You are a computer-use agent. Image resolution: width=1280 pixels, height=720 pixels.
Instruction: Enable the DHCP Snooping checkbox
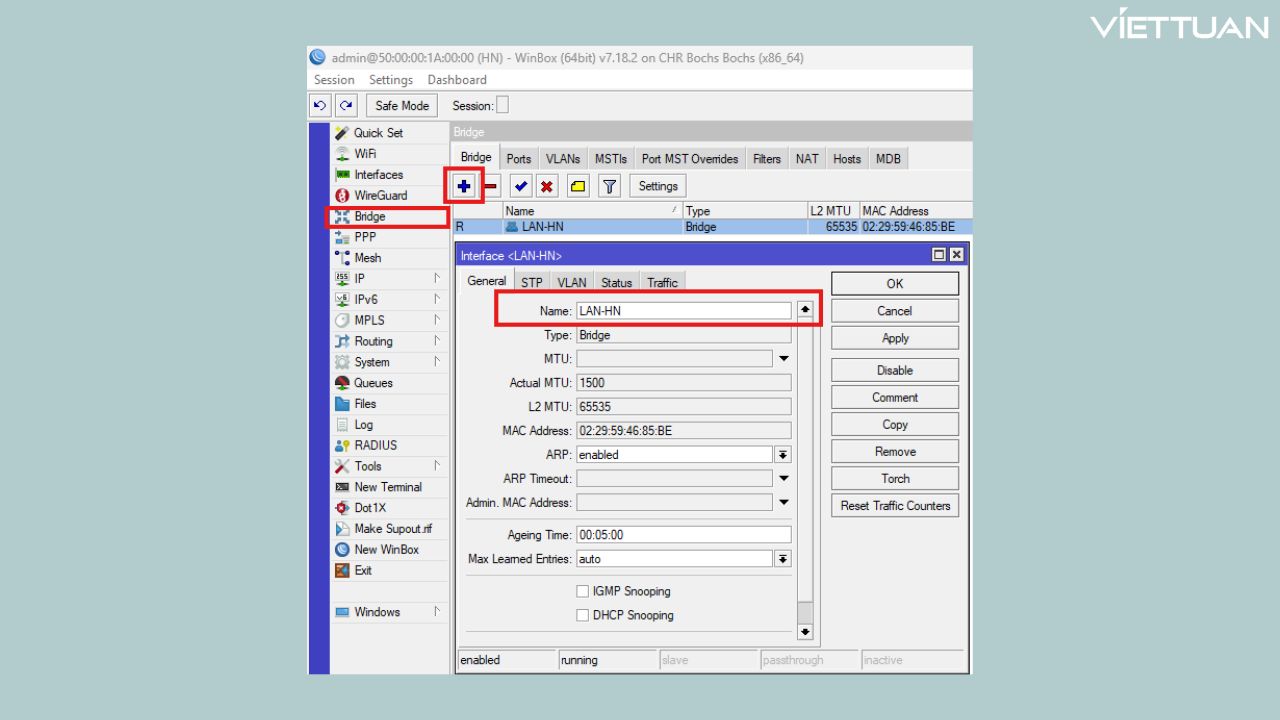[582, 615]
